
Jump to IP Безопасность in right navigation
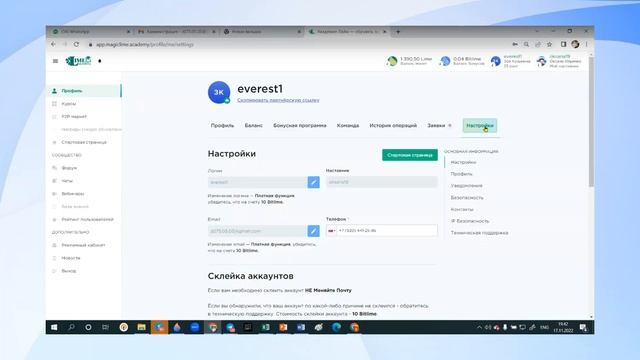pyautogui.click(x=470, y=221)
